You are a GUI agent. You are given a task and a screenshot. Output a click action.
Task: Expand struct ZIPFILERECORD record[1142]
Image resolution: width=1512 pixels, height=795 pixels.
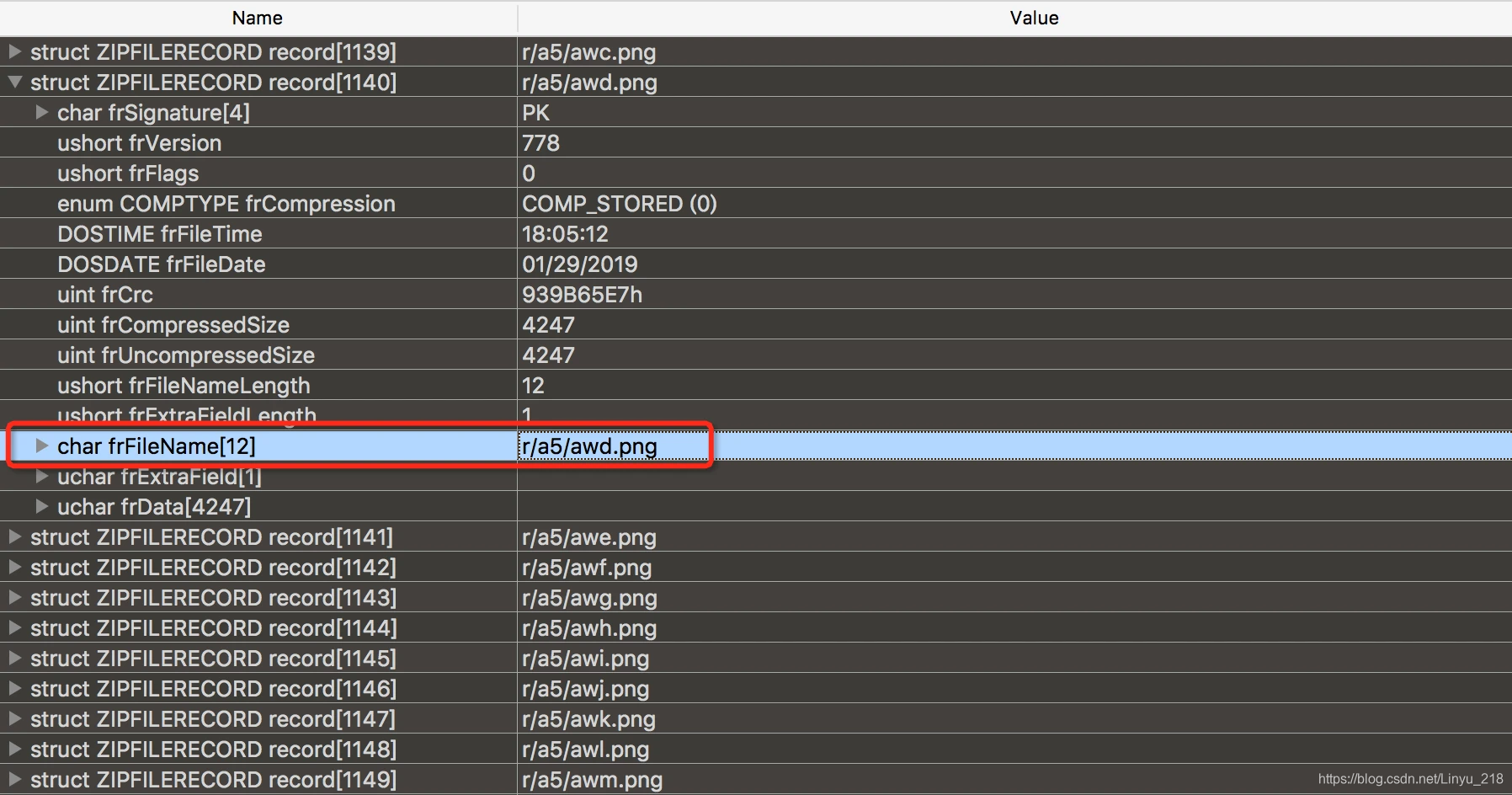point(14,567)
